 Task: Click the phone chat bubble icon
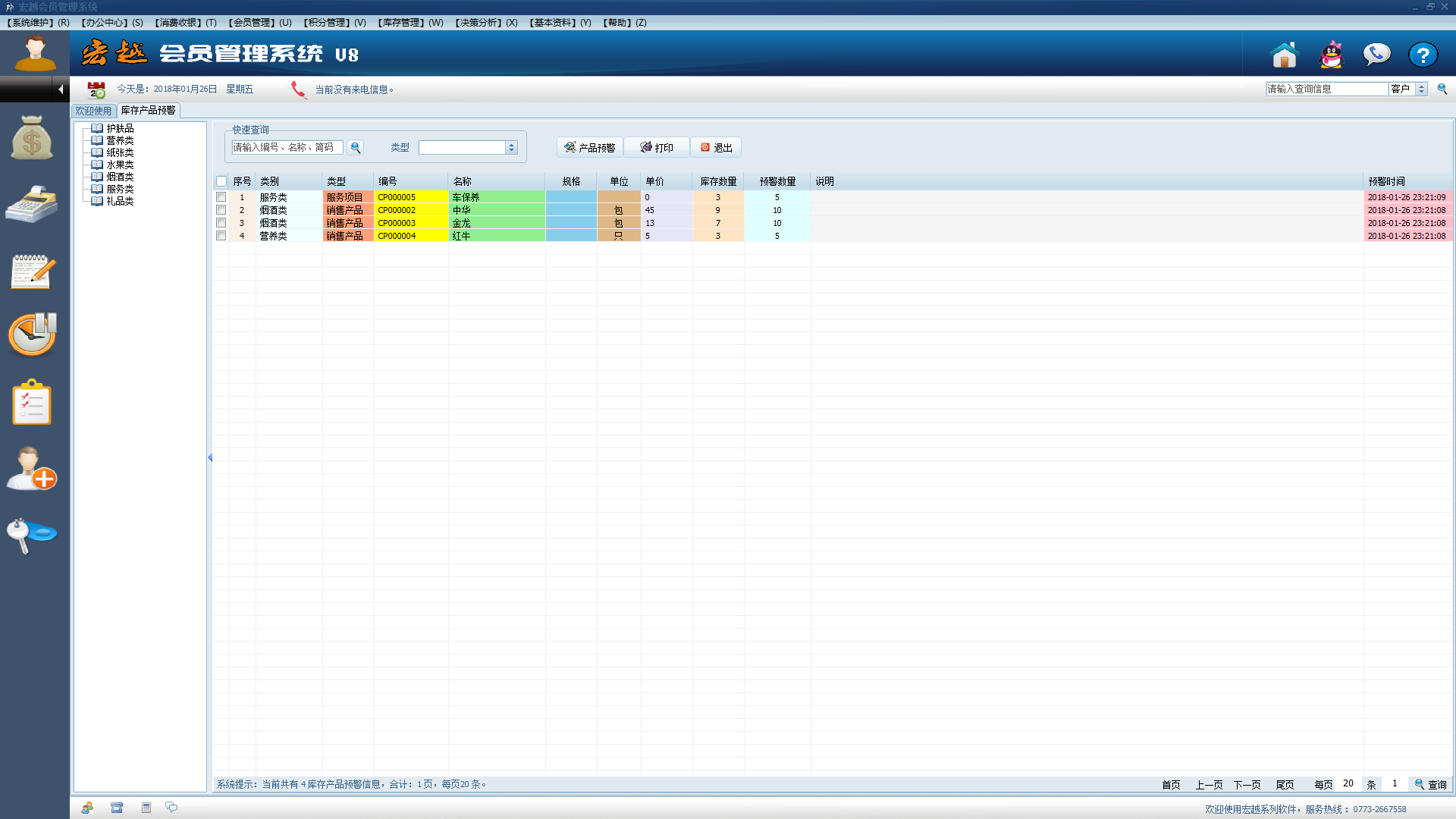coord(1376,55)
